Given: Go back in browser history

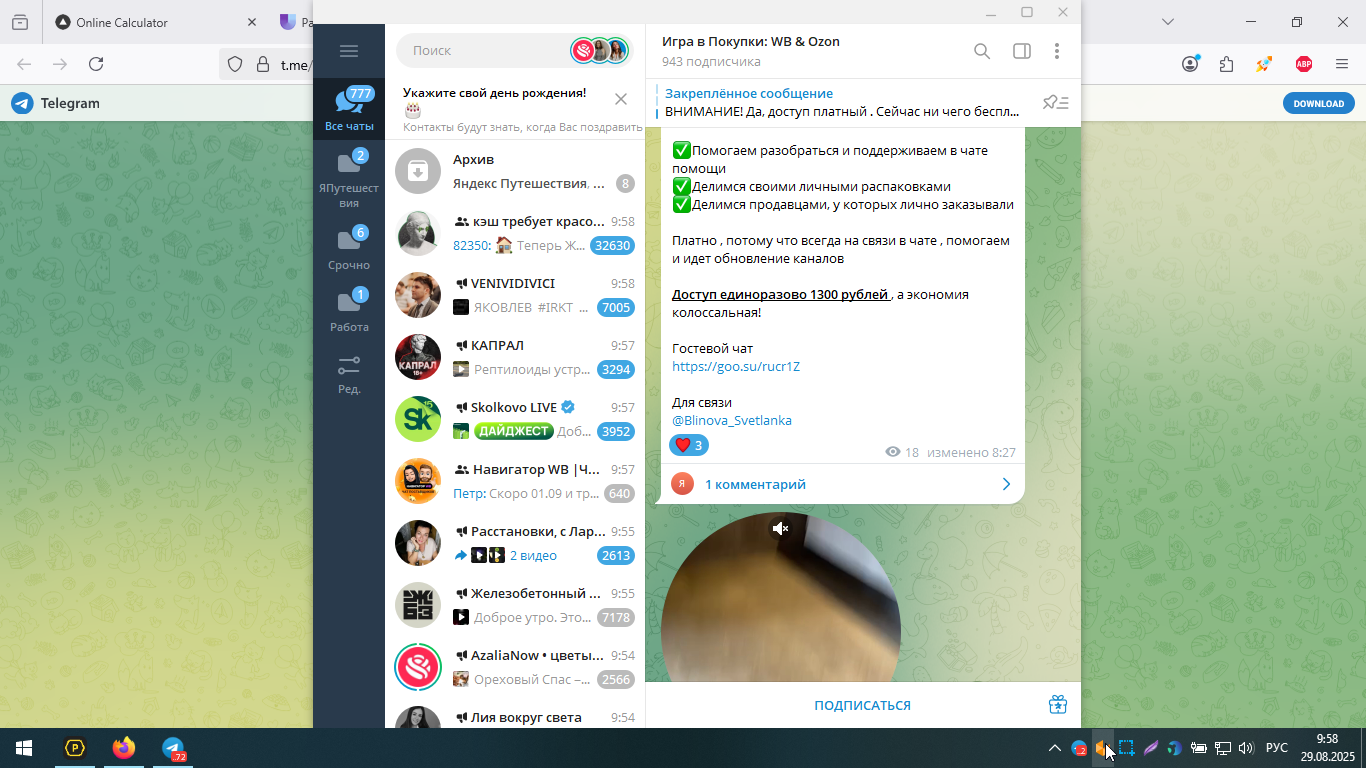Looking at the screenshot, I should 24,64.
